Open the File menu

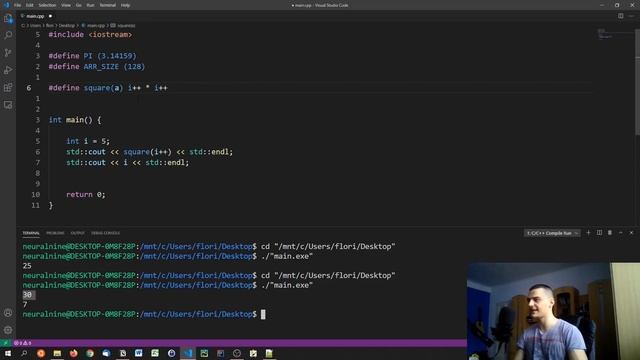click(17, 5)
